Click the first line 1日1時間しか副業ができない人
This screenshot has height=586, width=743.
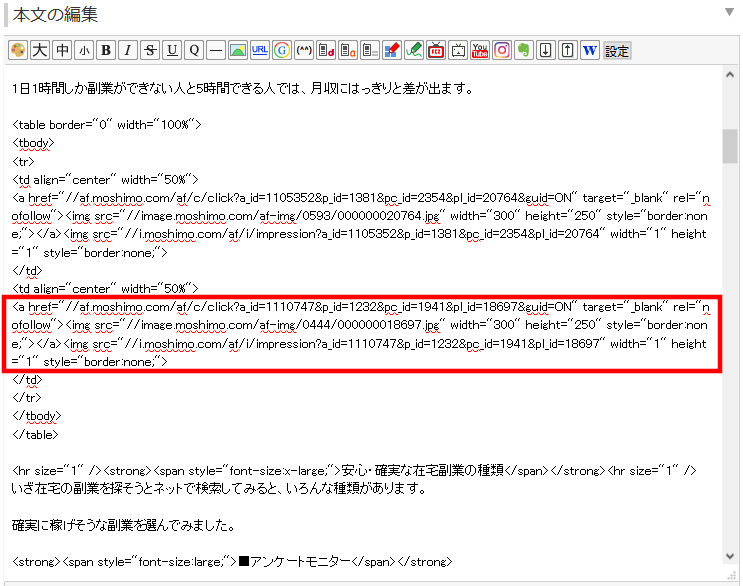243,88
